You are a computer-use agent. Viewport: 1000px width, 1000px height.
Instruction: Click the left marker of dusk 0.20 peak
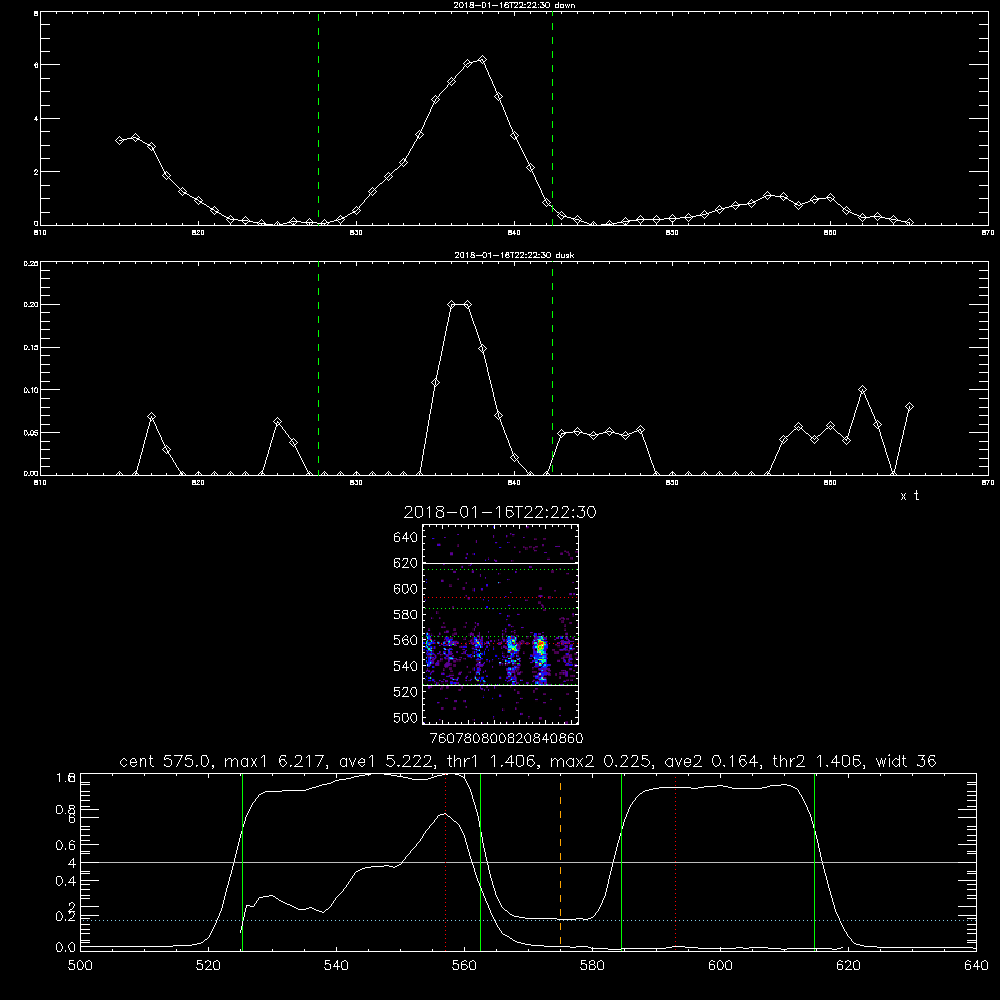[452, 305]
